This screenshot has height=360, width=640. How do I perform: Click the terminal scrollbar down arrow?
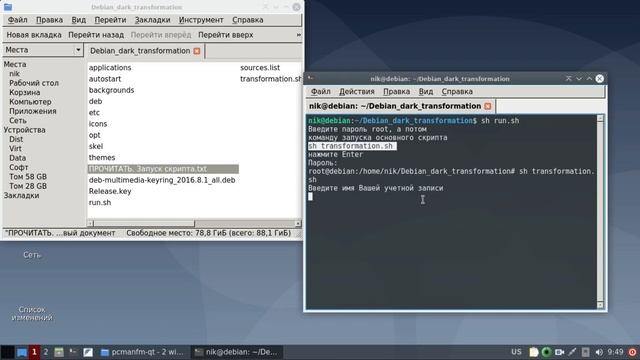[x=600, y=305]
